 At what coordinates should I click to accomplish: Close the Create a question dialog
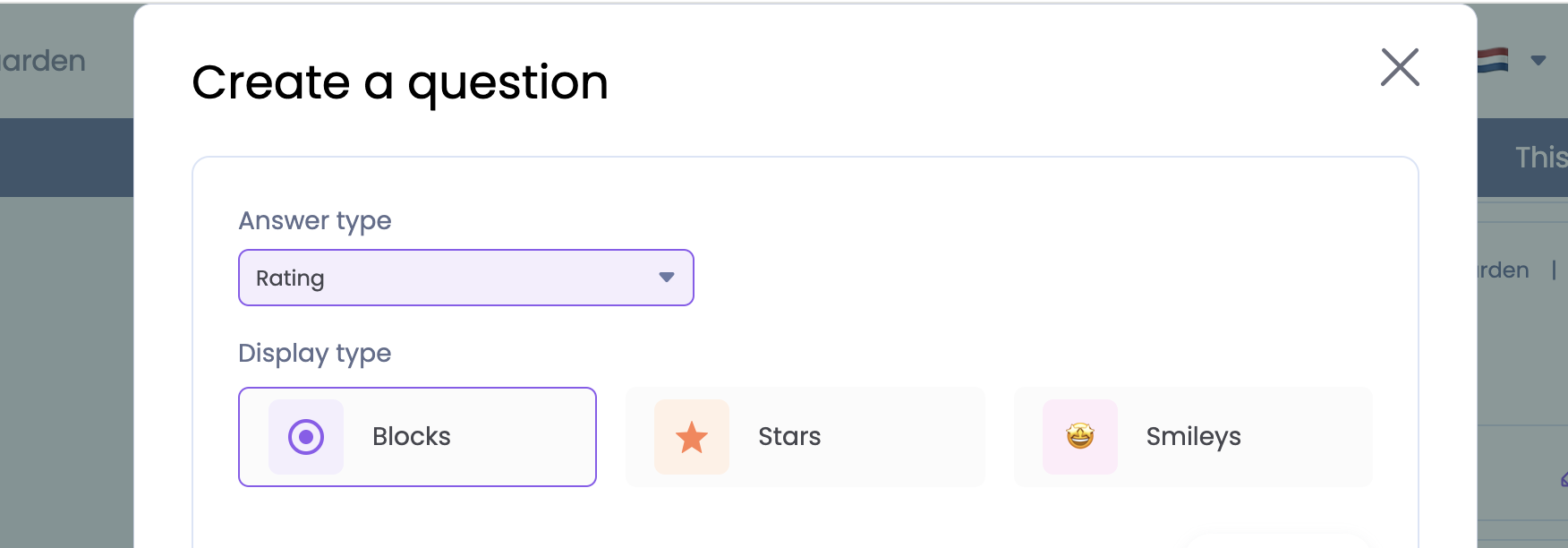tap(1400, 67)
